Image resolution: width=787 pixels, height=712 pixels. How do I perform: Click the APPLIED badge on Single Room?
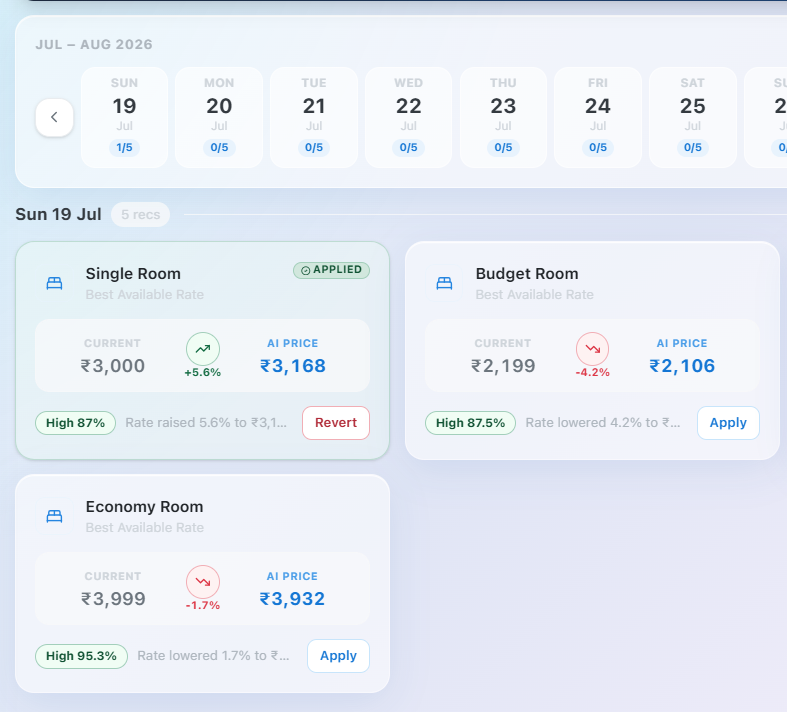(331, 270)
